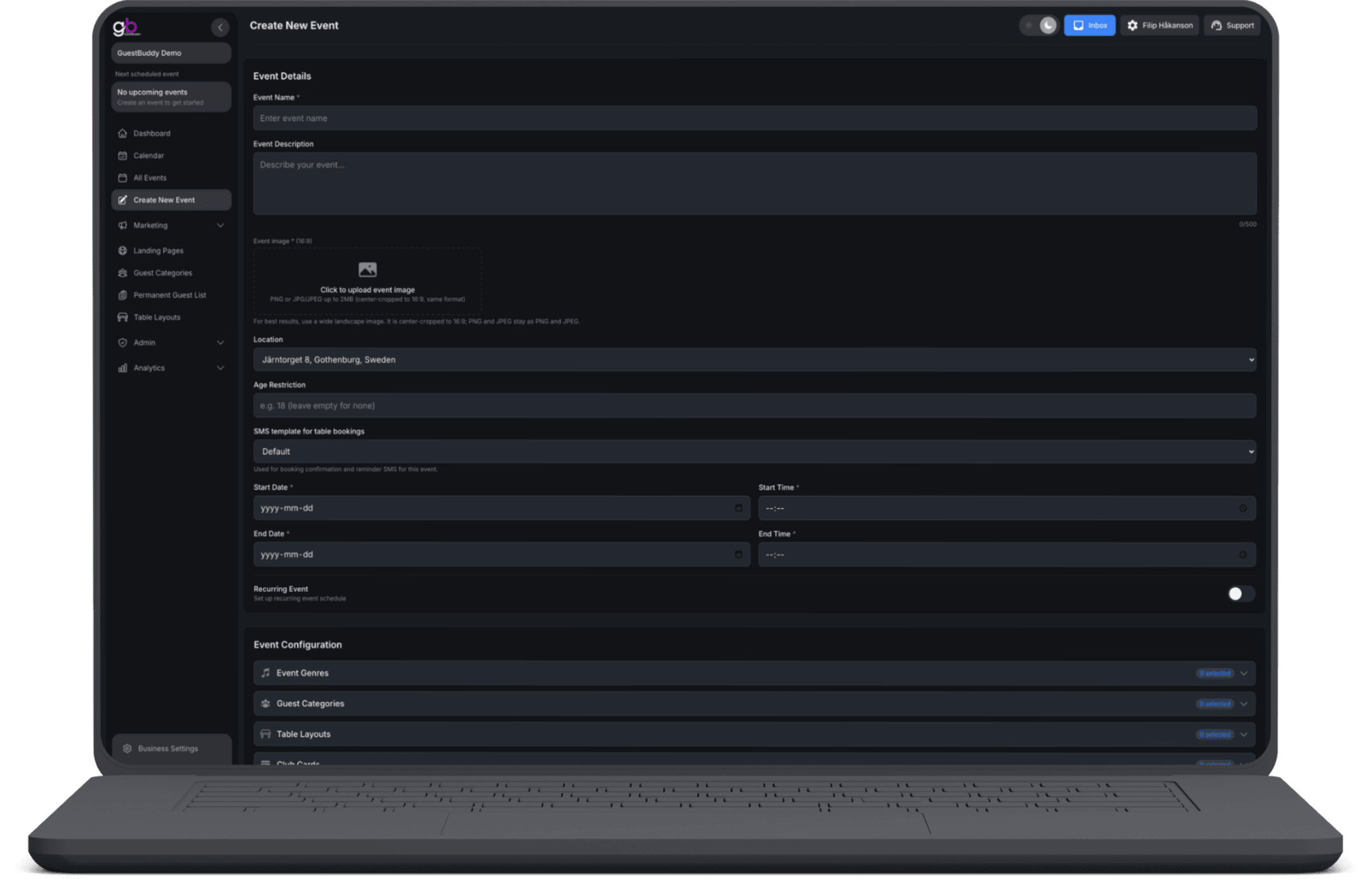The image size is (1372, 884).
Task: Open Dashboard in the sidebar
Action: [152, 133]
